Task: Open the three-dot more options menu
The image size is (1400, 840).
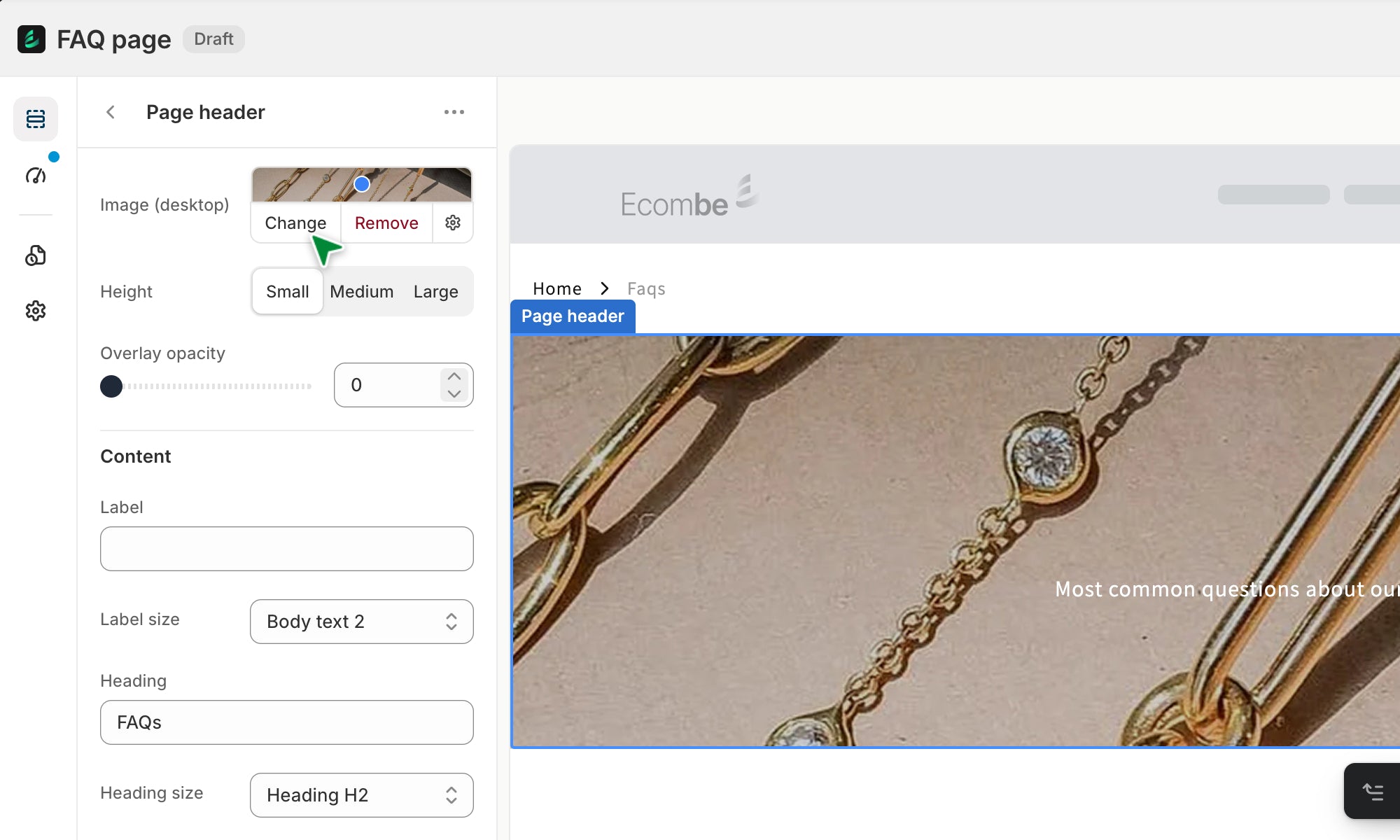Action: click(454, 112)
